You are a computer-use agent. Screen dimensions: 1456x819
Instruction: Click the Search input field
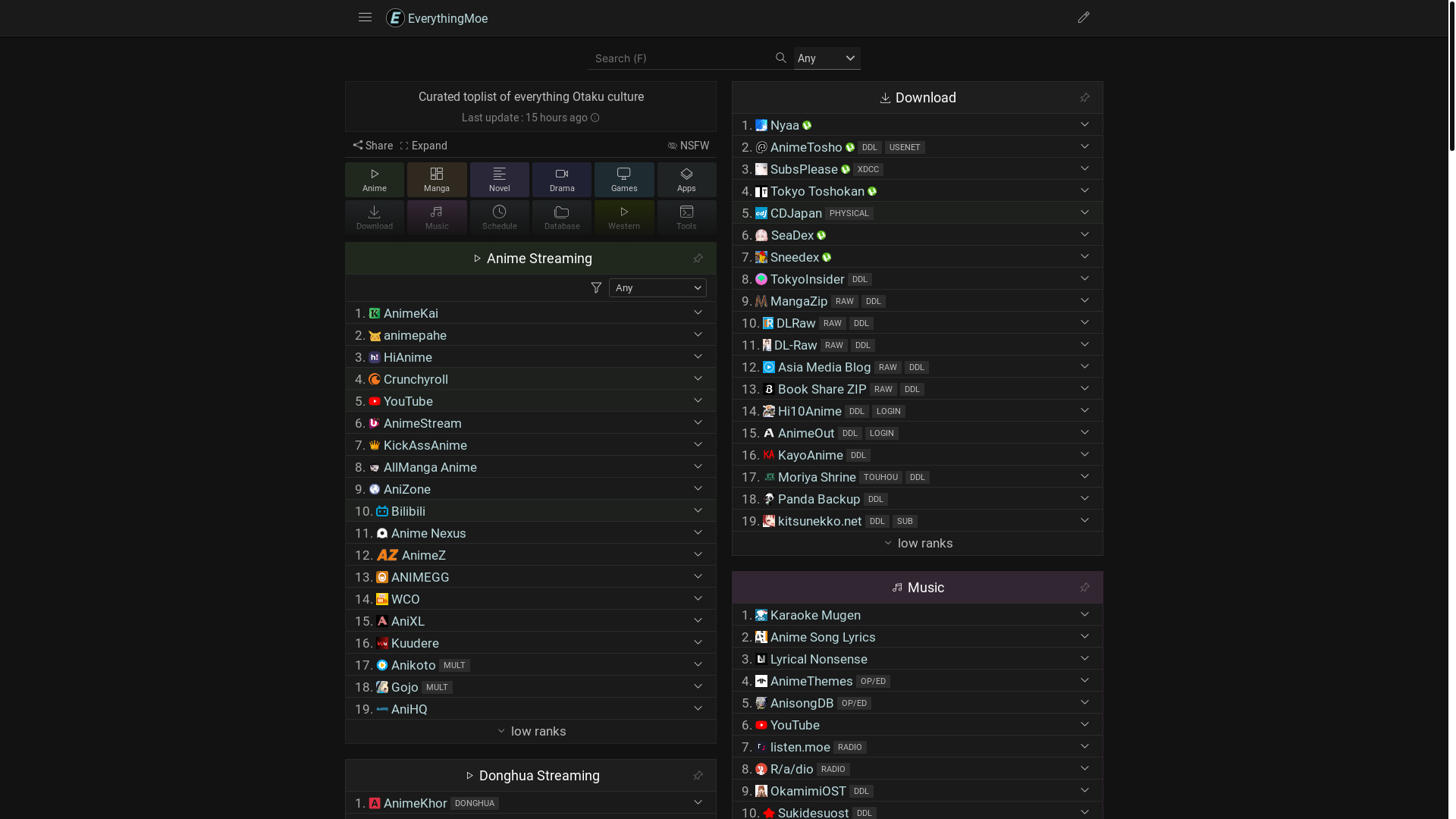click(680, 58)
